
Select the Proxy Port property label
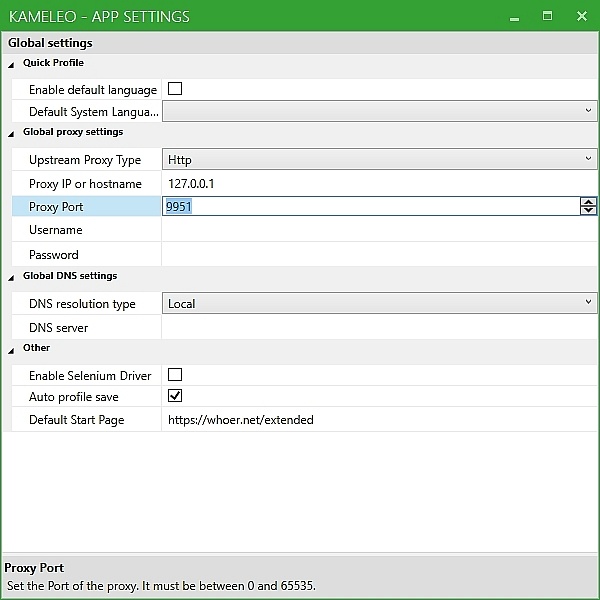coord(56,207)
